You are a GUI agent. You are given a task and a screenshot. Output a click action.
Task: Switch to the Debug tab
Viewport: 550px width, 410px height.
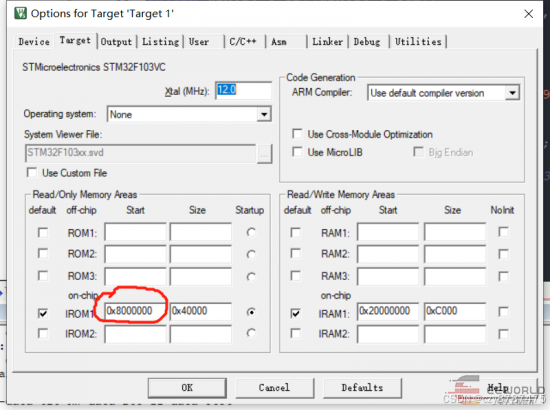click(x=367, y=42)
